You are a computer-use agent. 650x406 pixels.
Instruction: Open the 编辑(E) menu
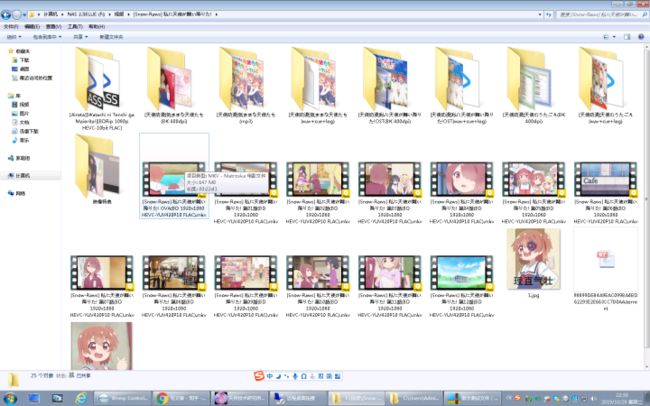pyautogui.click(x=32, y=27)
